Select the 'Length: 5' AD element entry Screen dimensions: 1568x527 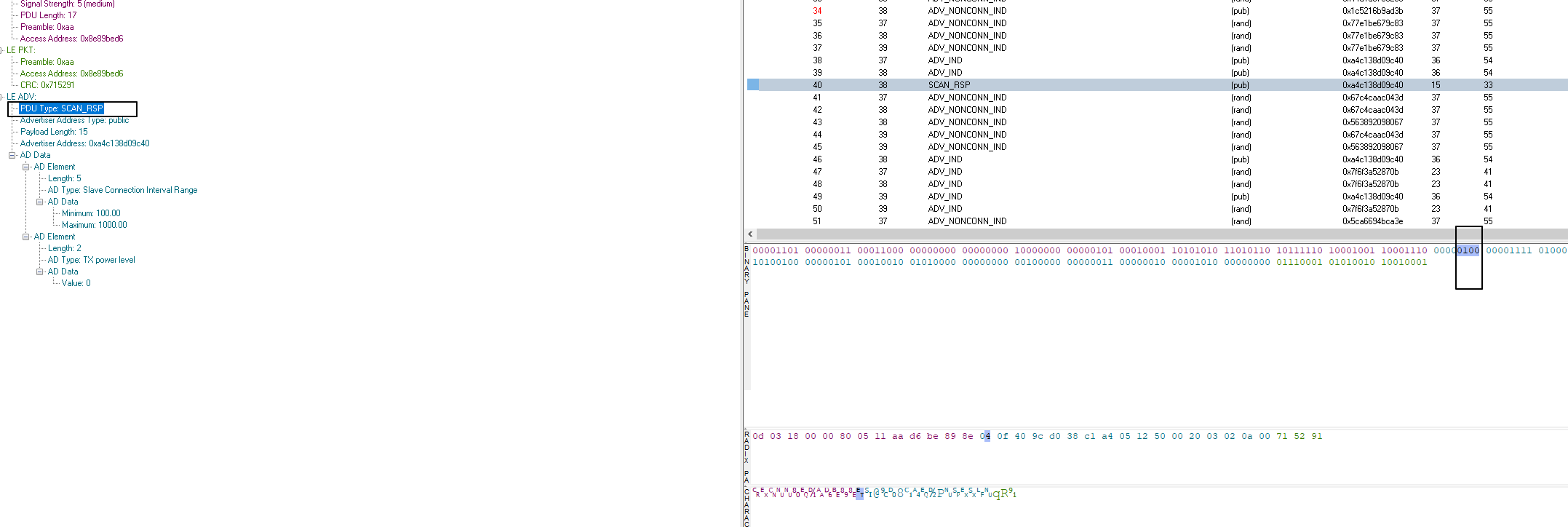click(65, 178)
